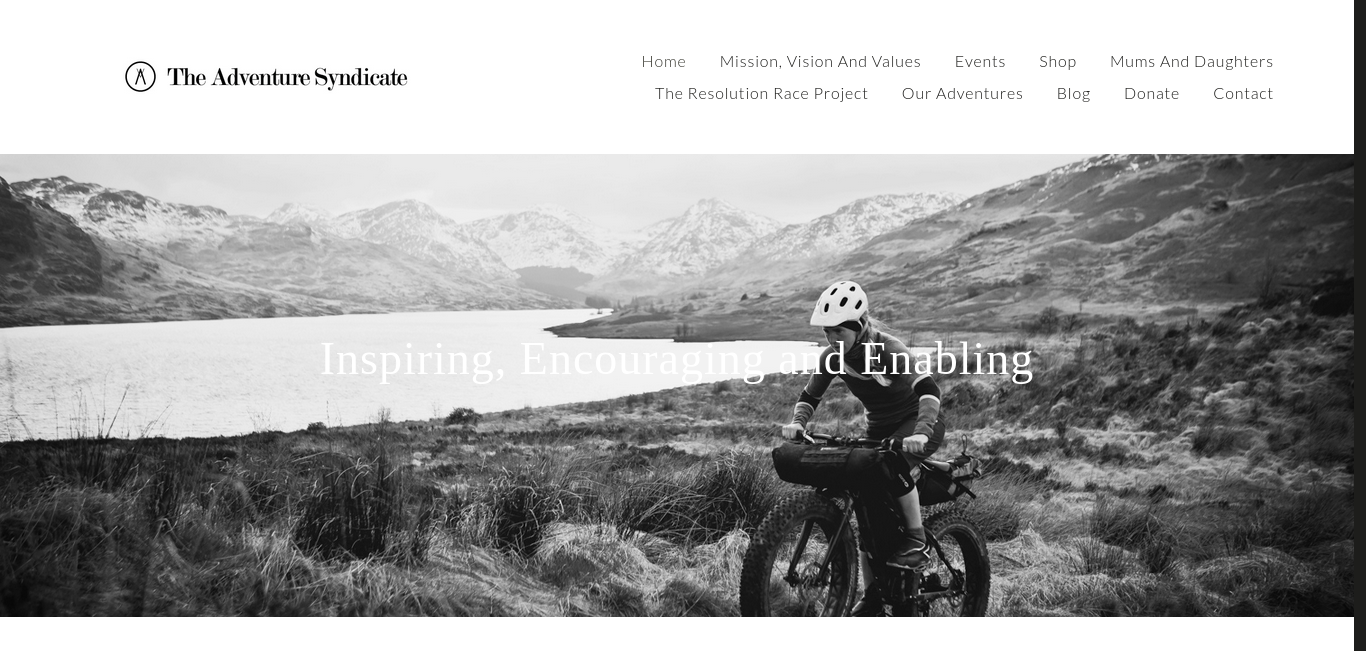Select Mums And Daughters in navigation

[1192, 61]
